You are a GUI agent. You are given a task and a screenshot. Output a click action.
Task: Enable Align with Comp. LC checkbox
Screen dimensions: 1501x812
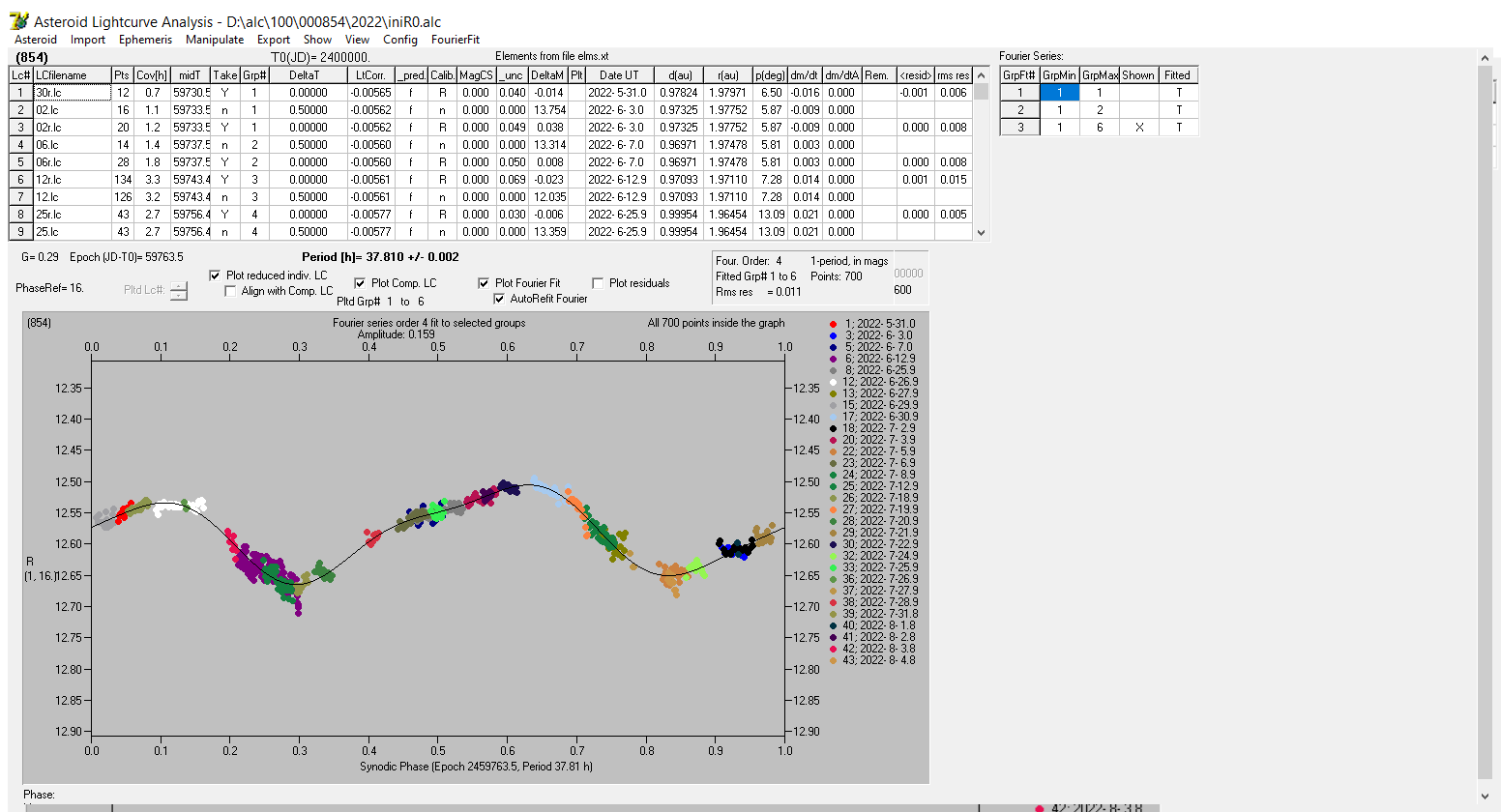230,291
